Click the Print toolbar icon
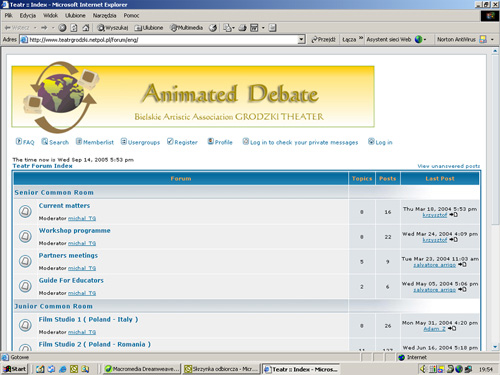This screenshot has height=375, width=500. coord(243,28)
